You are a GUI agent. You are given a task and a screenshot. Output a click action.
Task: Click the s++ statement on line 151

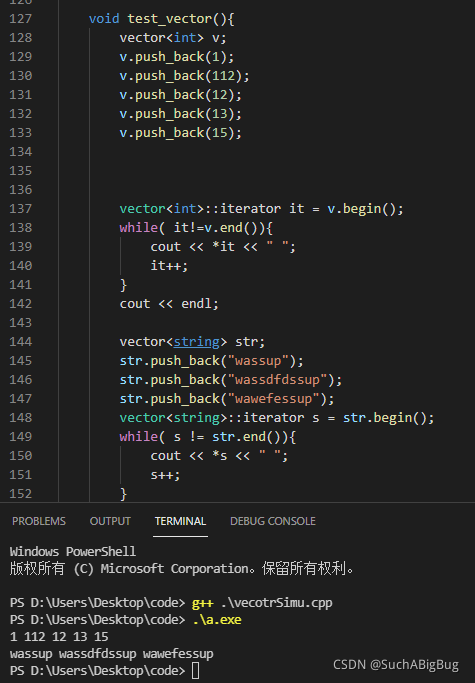[165, 475]
